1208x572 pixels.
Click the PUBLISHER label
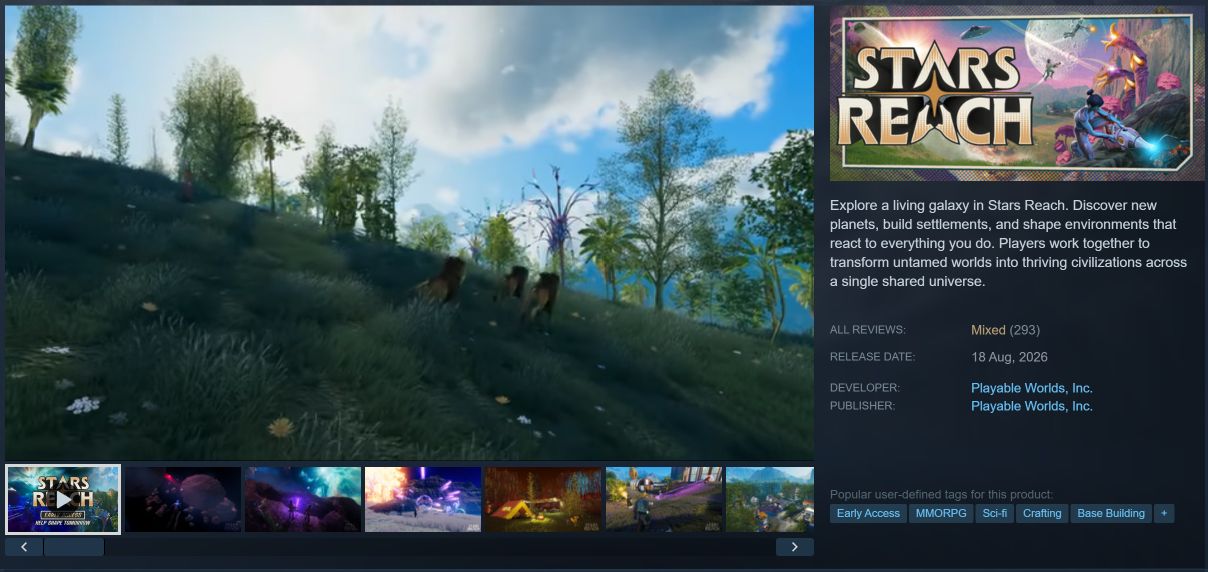(x=862, y=406)
